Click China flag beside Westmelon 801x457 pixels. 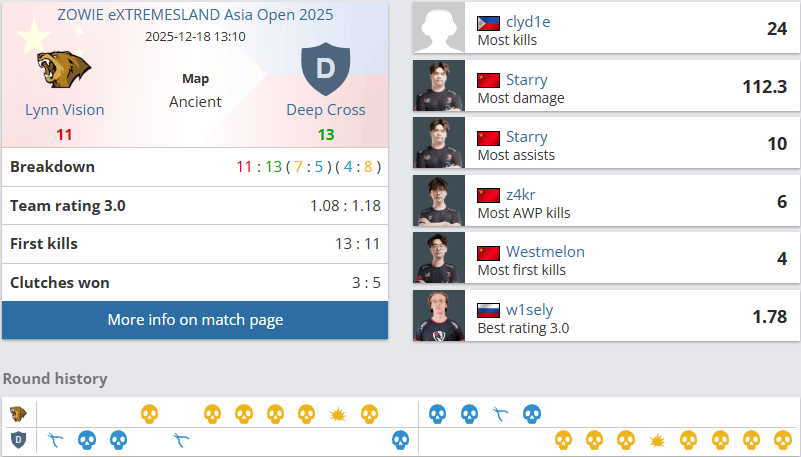point(488,253)
